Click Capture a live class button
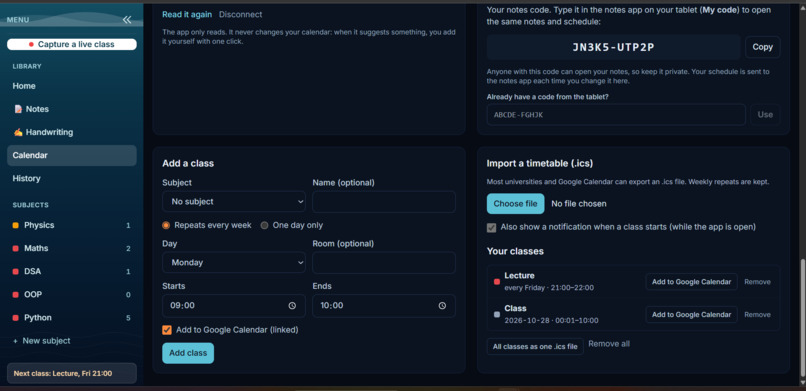 point(72,45)
